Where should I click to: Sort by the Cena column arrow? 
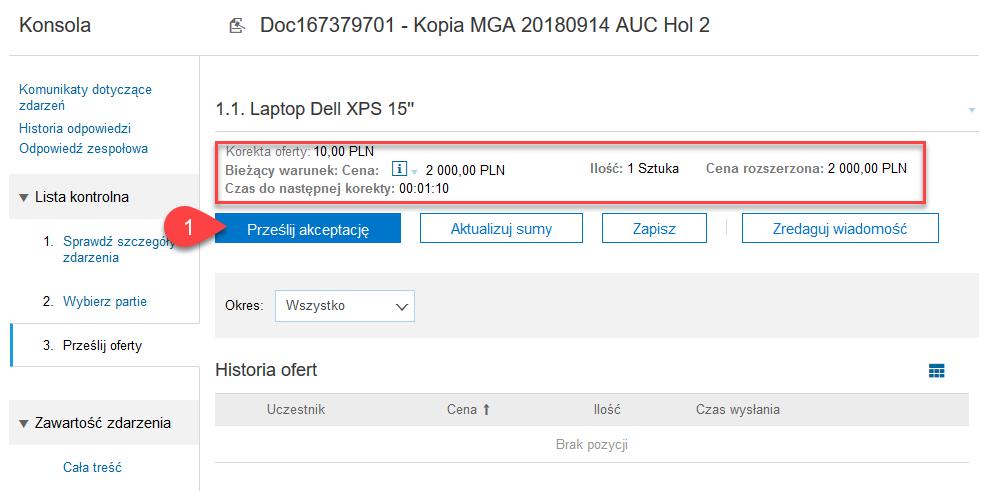pos(486,410)
